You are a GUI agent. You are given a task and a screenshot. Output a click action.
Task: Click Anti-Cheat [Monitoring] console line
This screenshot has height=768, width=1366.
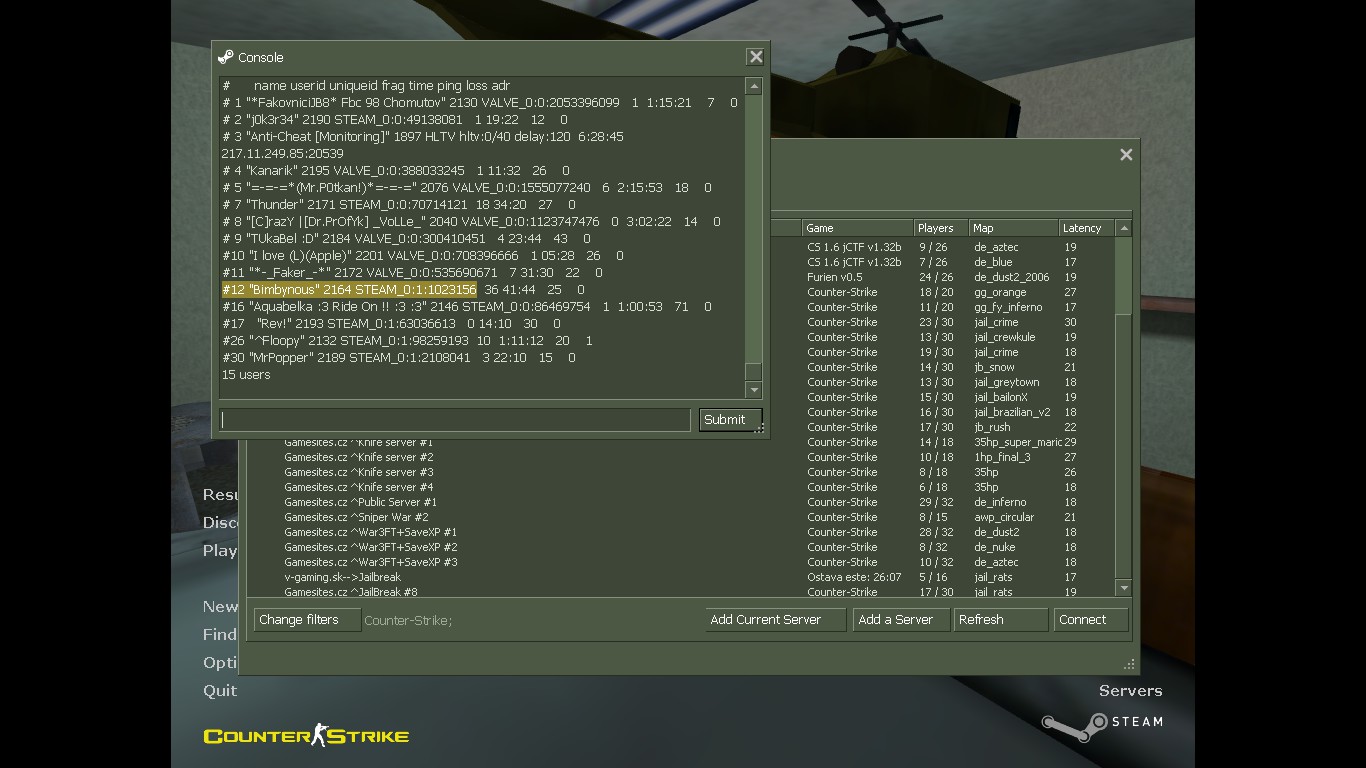pos(422,137)
